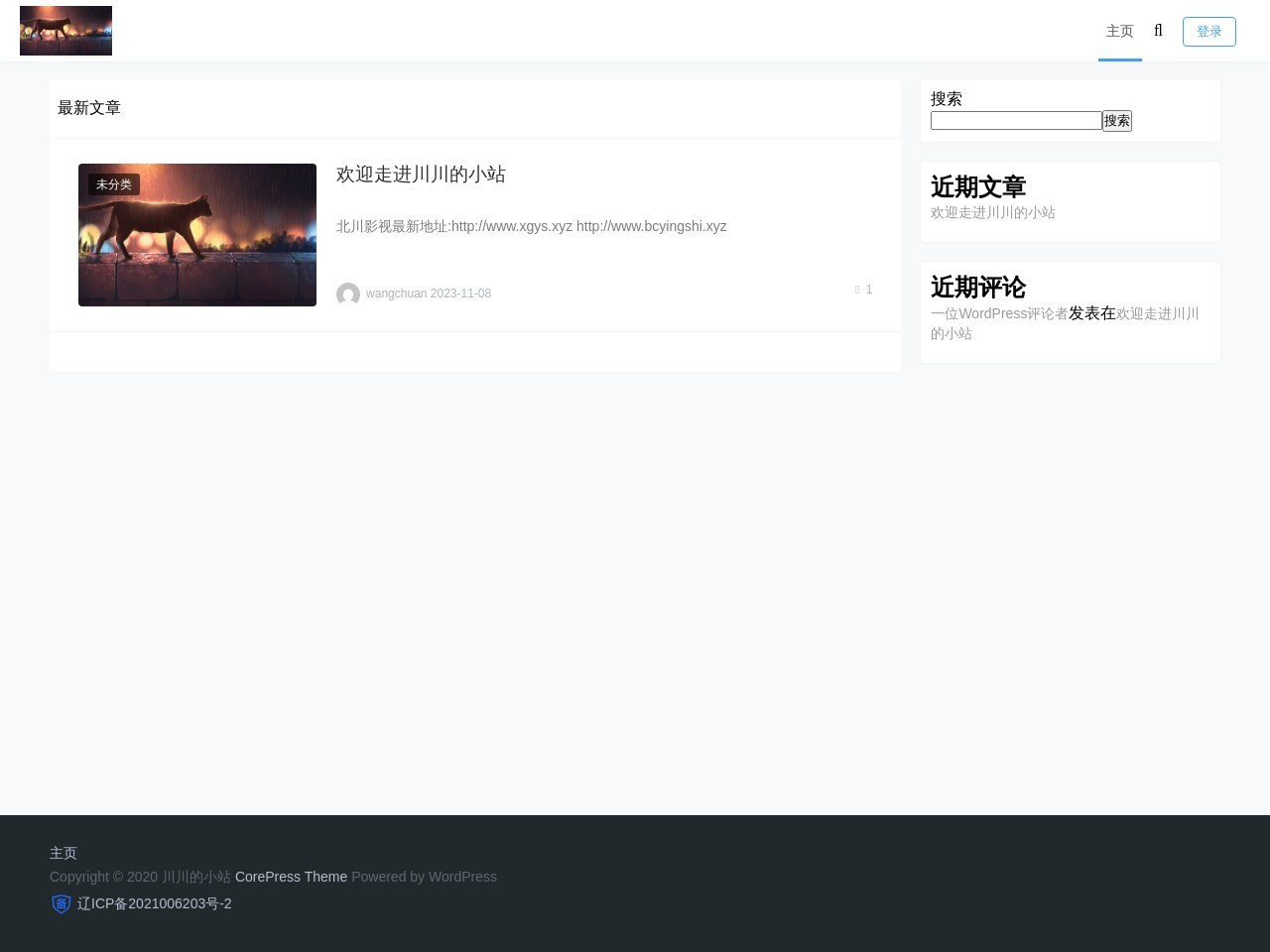Click the wangchuan author avatar

347,295
